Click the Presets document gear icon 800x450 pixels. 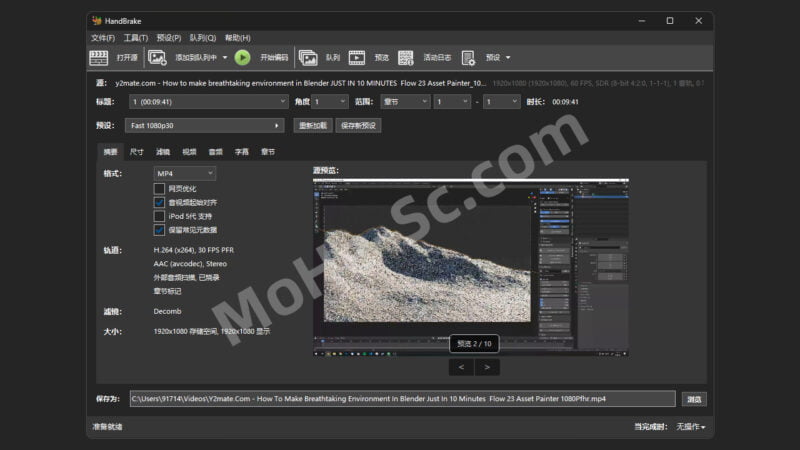click(468, 58)
